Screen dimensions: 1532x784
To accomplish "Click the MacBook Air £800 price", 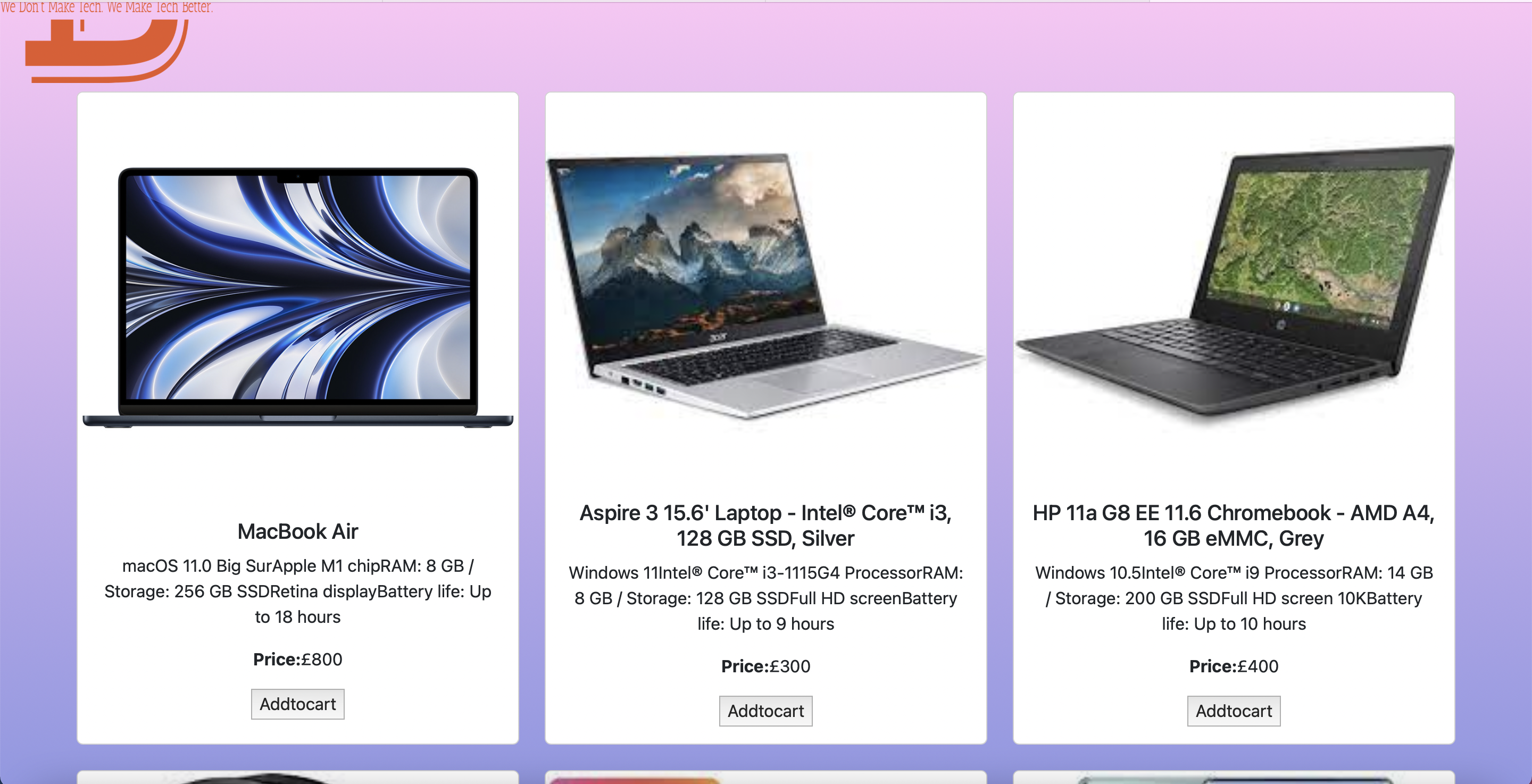I will click(297, 659).
